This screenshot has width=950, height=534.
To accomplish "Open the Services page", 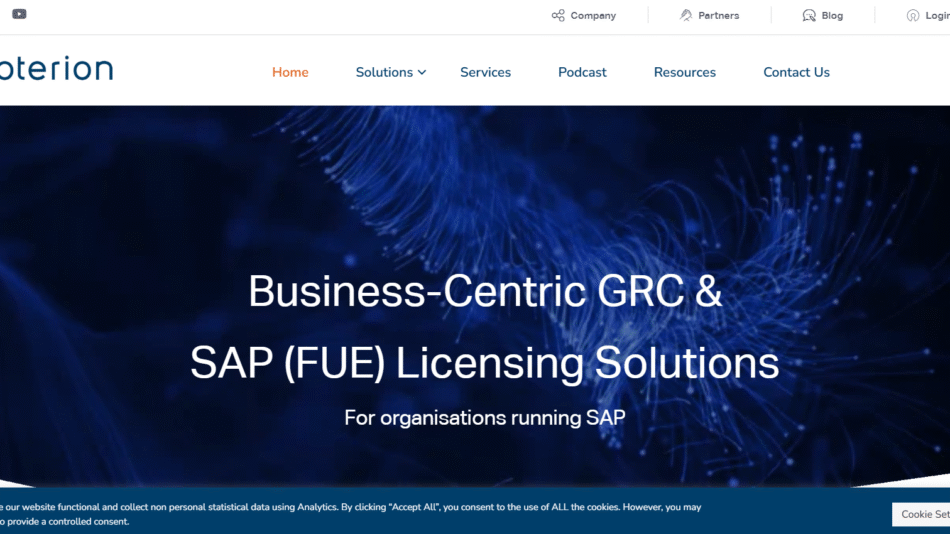I will pyautogui.click(x=485, y=72).
